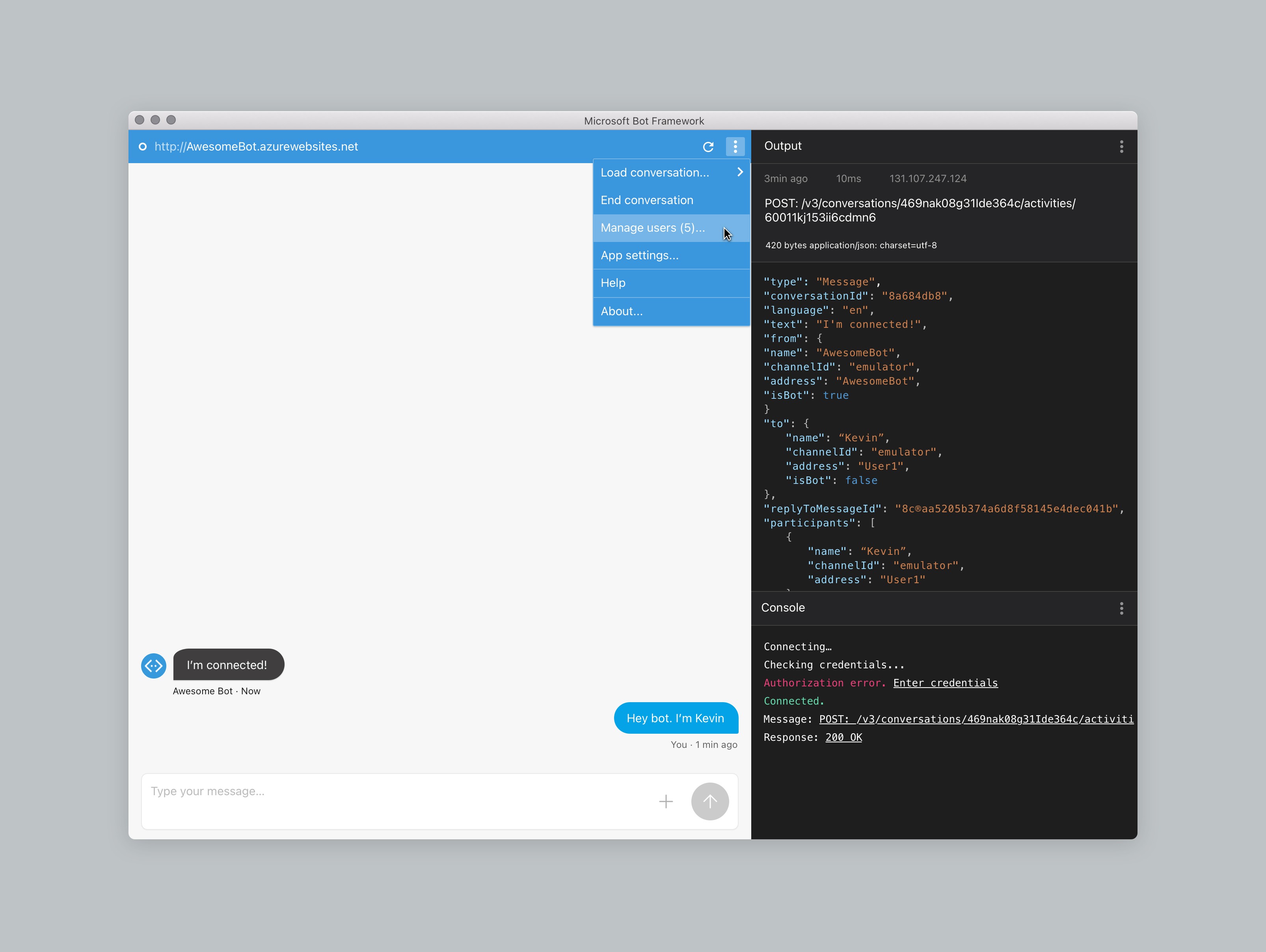Screen dimensions: 1266x952
Task: Click the refresh conversation icon
Action: 708,147
